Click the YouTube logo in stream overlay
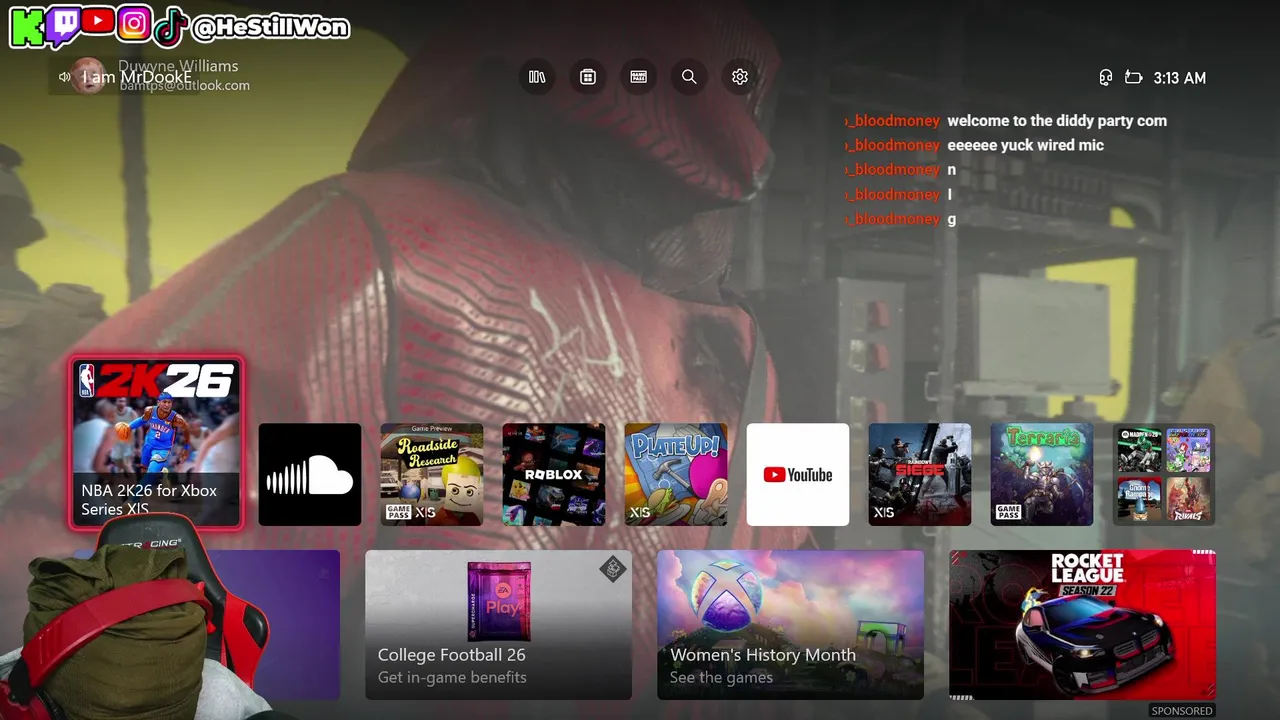1280x720 pixels. [98, 20]
